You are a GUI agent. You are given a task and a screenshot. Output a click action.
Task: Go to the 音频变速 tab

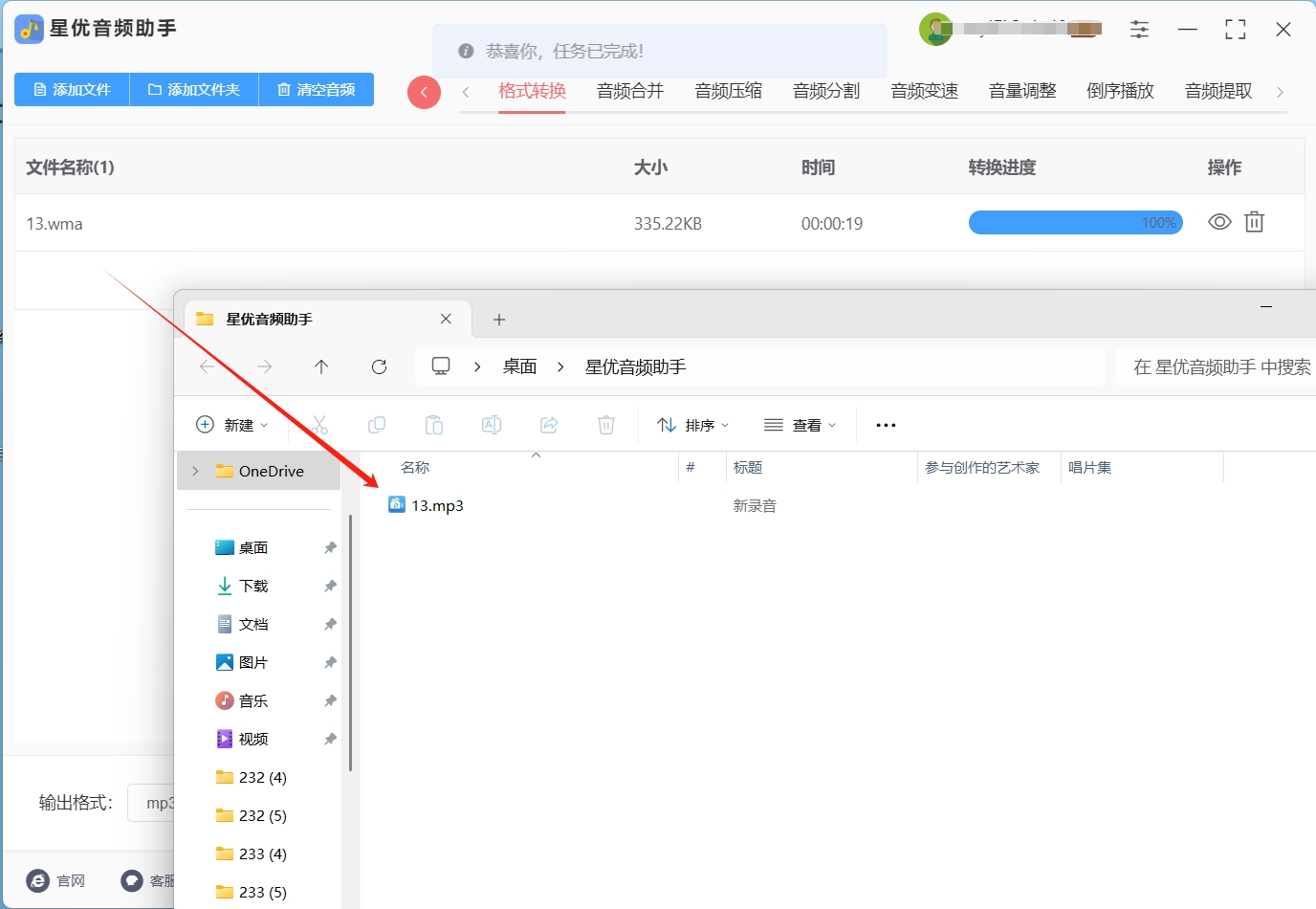[925, 91]
